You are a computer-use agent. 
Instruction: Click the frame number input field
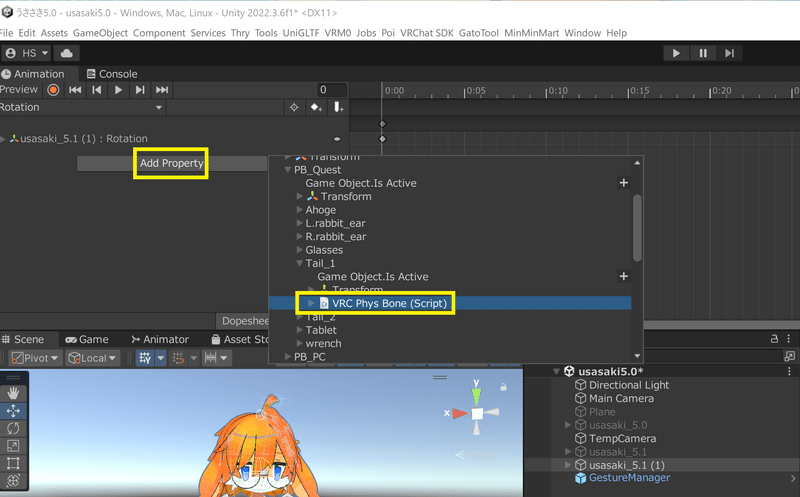[x=332, y=90]
